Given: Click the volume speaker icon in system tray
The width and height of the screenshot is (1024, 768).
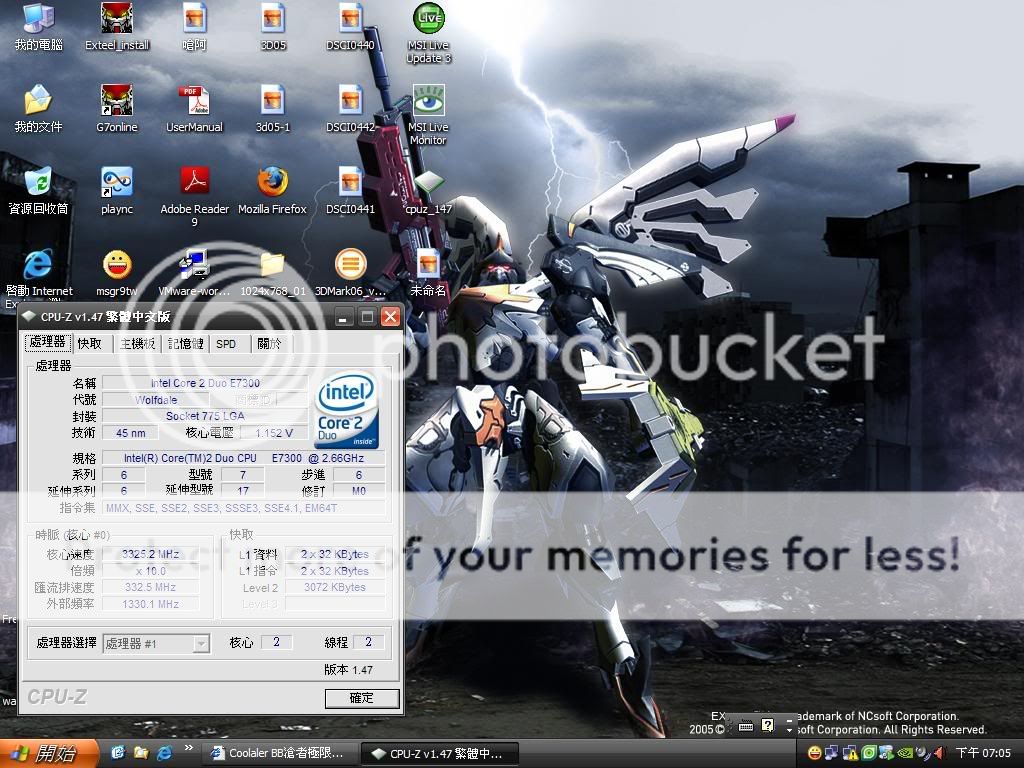Looking at the screenshot, I should point(940,753).
